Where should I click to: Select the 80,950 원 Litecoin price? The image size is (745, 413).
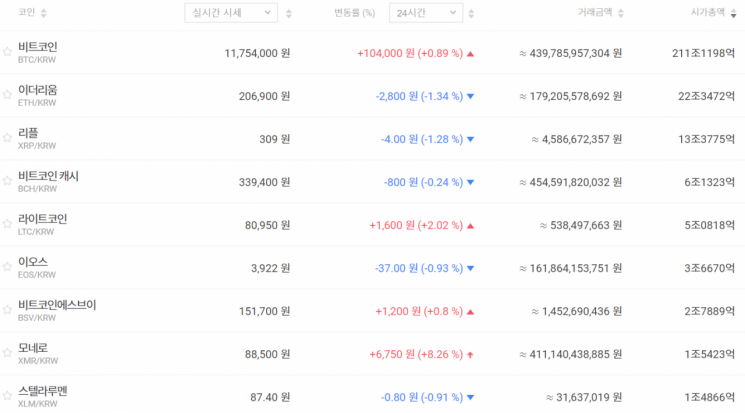267,225
